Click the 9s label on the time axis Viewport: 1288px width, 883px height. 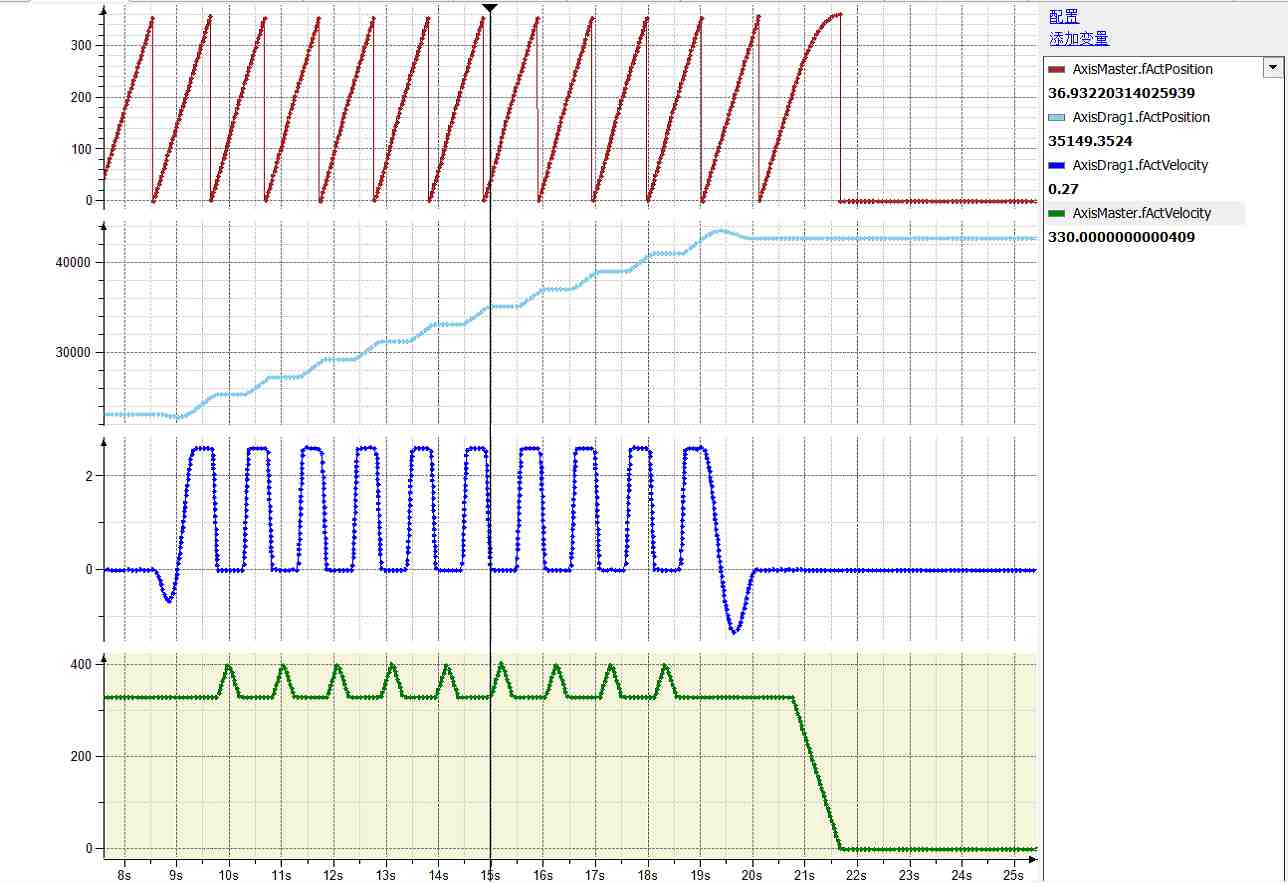point(176,874)
